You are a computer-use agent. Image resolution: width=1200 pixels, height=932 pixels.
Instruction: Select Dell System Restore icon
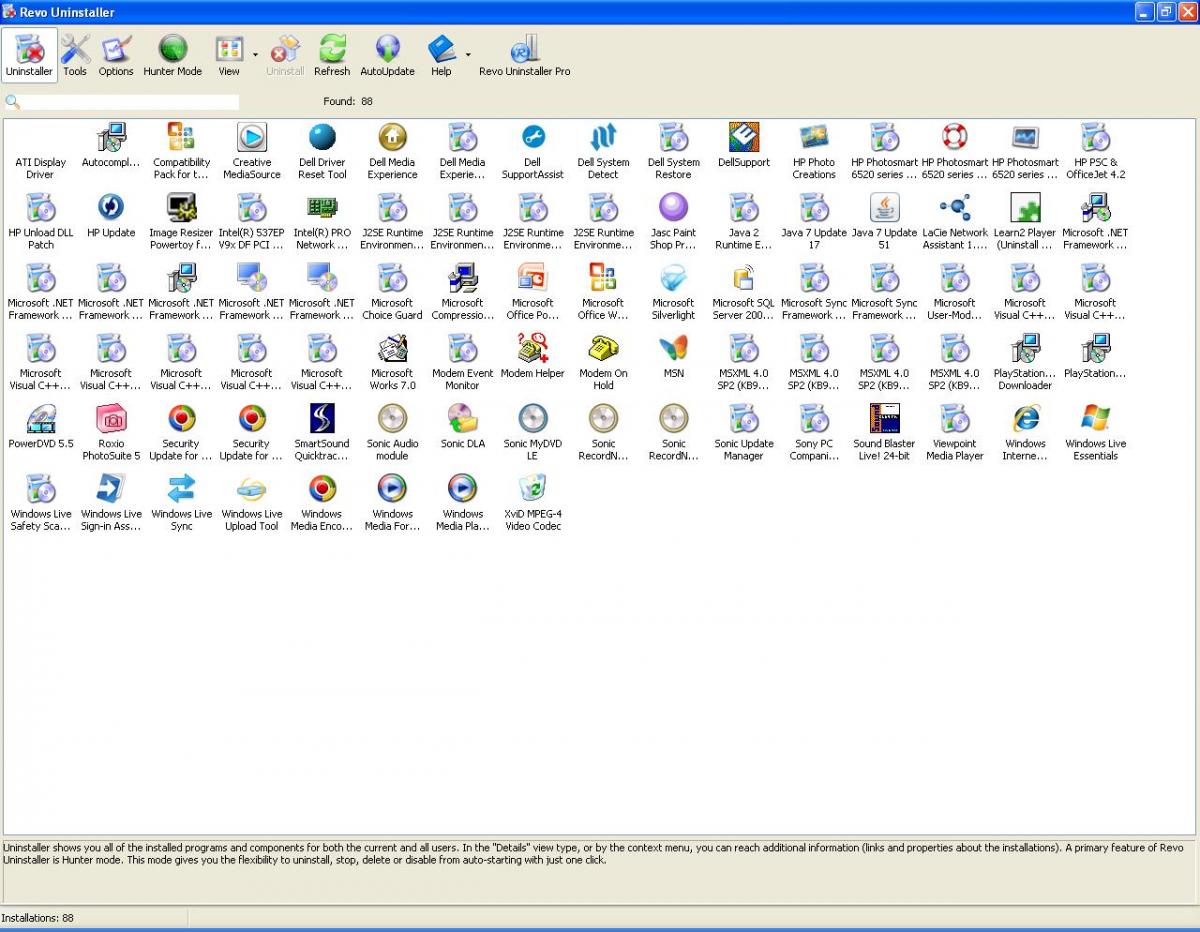tap(673, 137)
